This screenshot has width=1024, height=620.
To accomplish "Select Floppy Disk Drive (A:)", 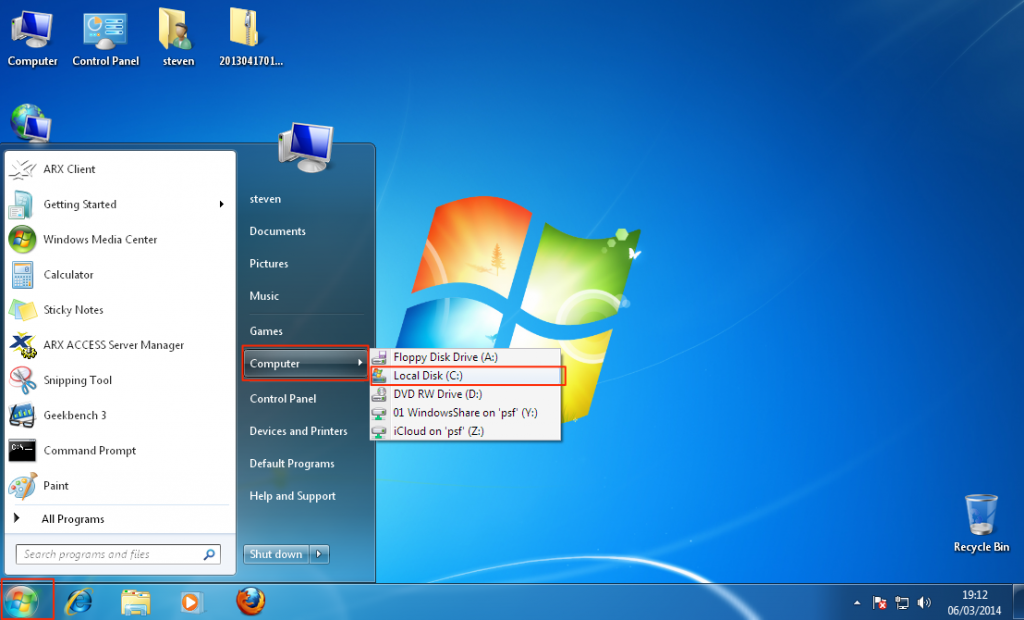I will click(x=466, y=357).
